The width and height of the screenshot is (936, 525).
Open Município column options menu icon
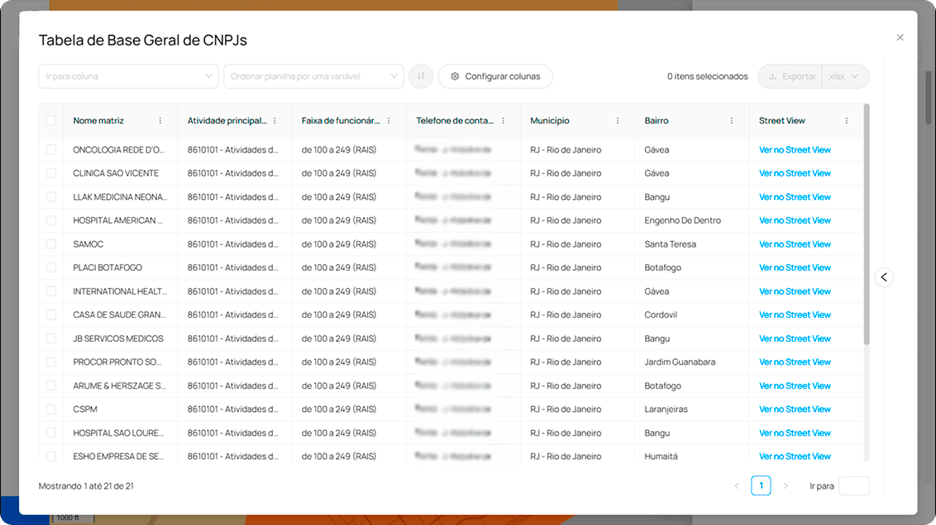pyautogui.click(x=617, y=121)
